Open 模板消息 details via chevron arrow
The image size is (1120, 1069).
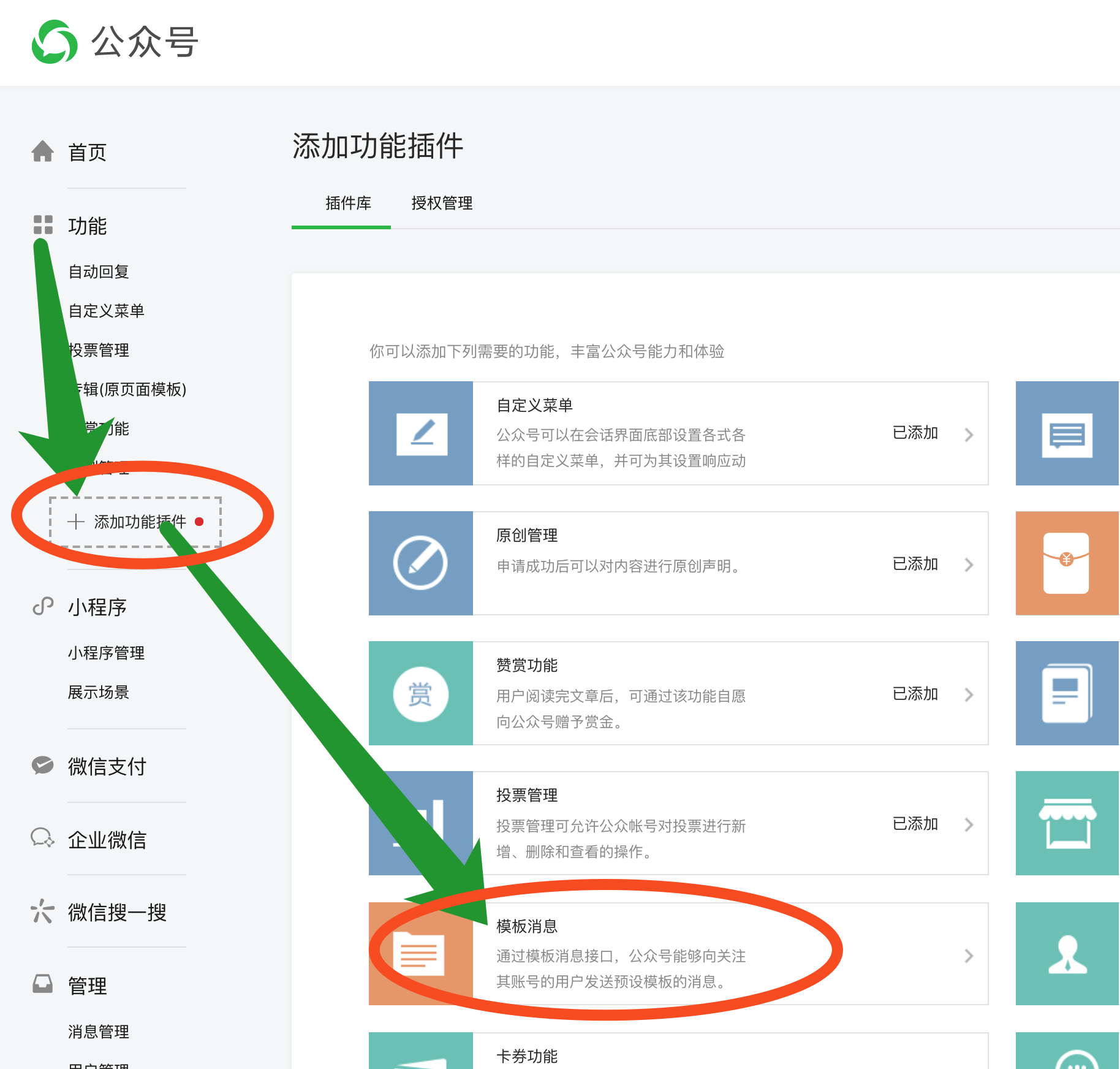point(969,956)
